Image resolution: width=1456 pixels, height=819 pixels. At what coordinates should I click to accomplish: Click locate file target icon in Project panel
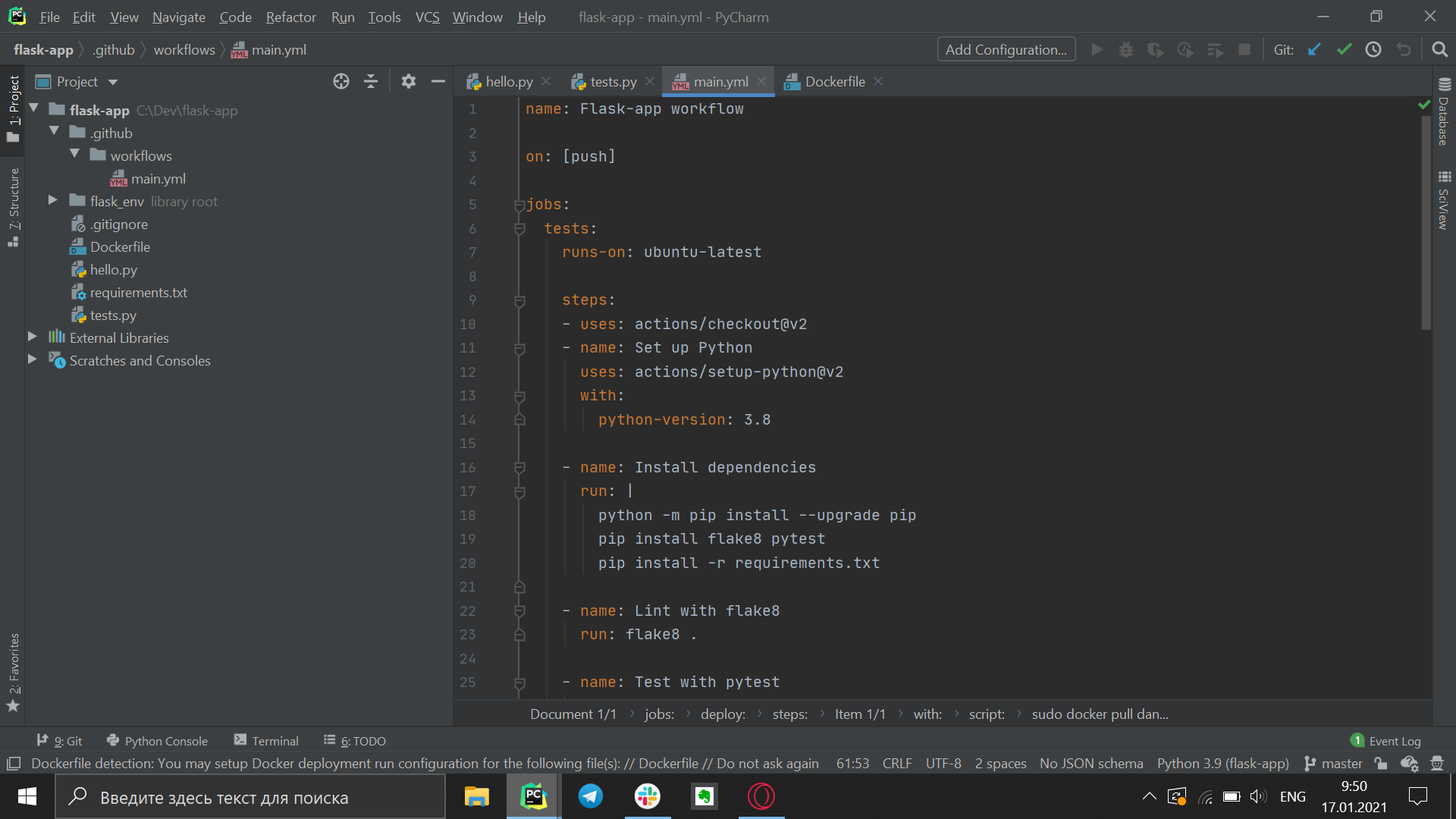341,82
